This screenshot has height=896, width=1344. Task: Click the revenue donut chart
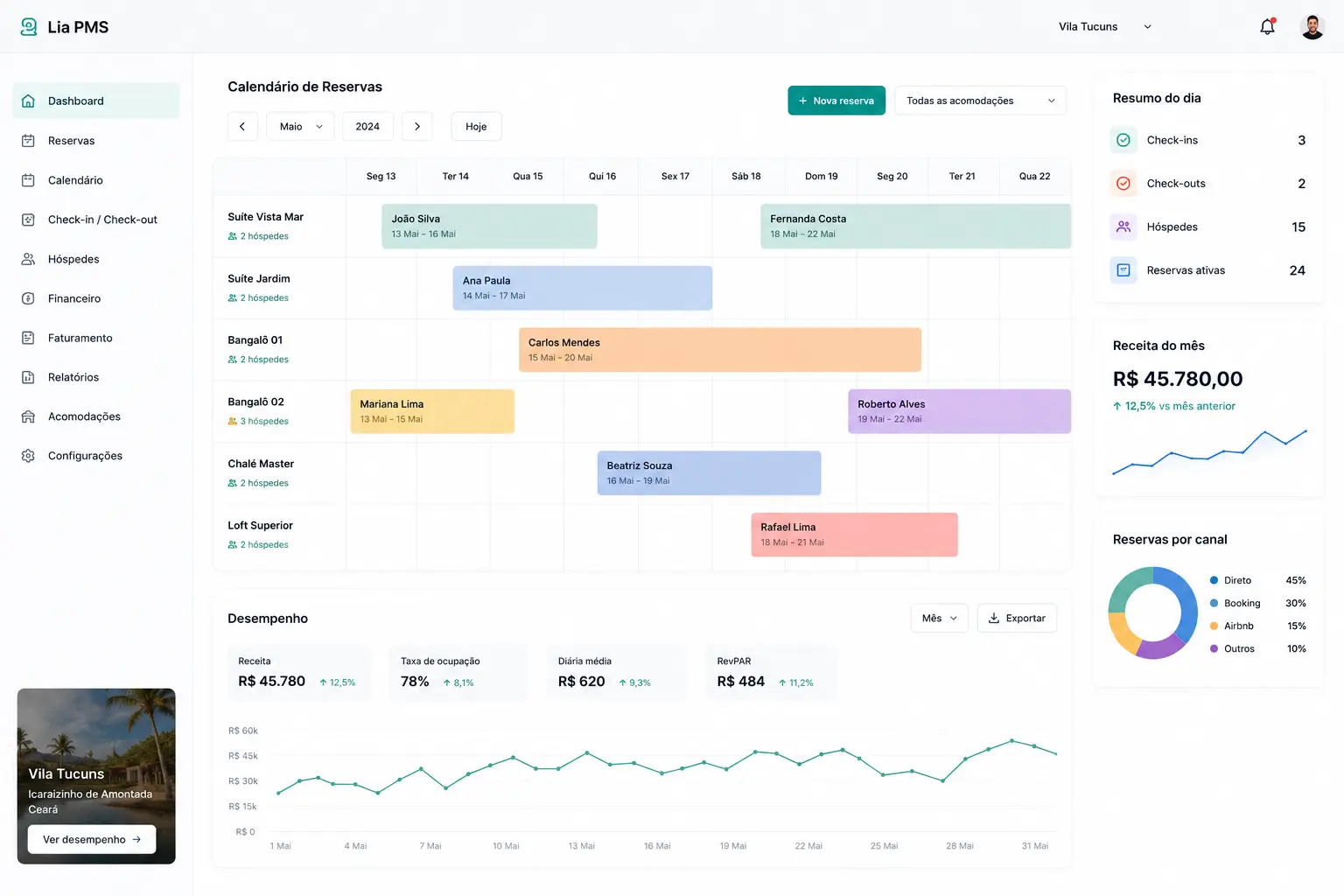click(x=1153, y=612)
